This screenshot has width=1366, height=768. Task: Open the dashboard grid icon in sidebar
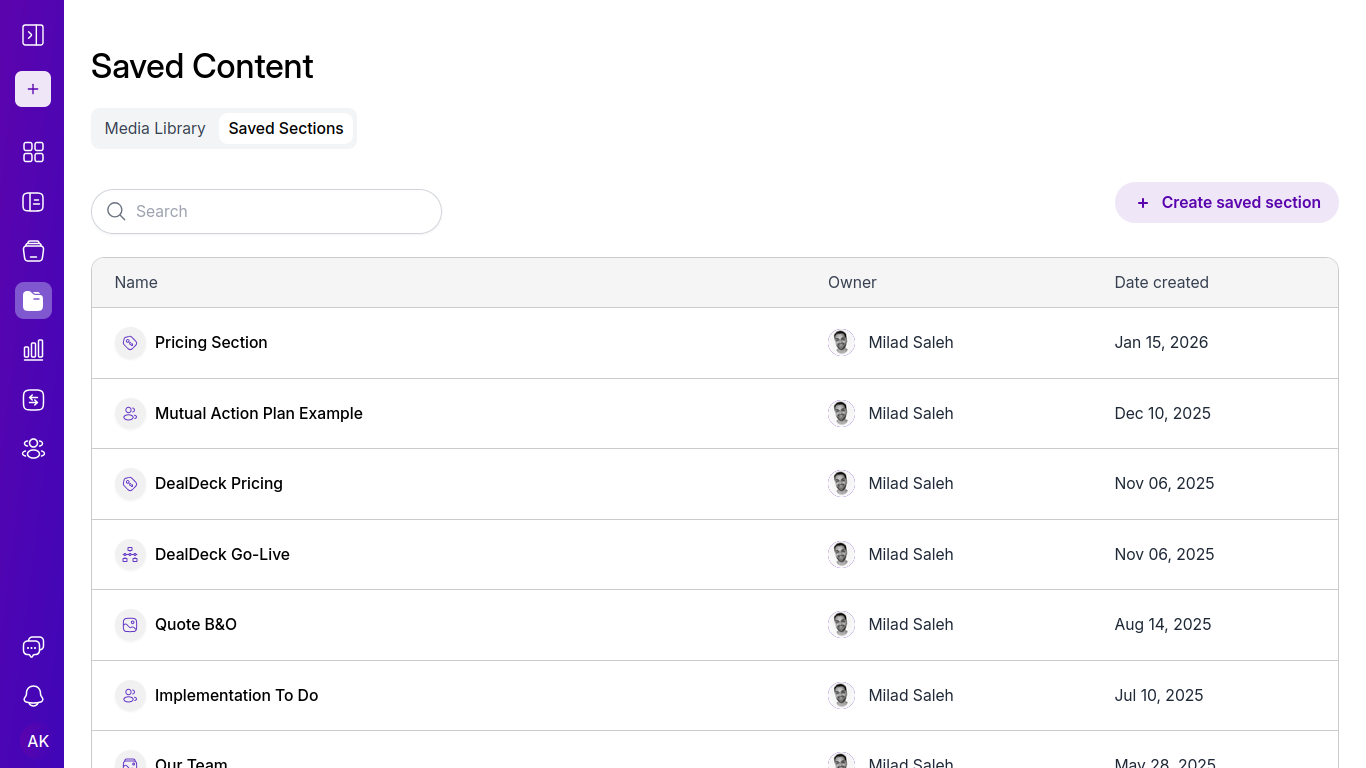point(33,152)
